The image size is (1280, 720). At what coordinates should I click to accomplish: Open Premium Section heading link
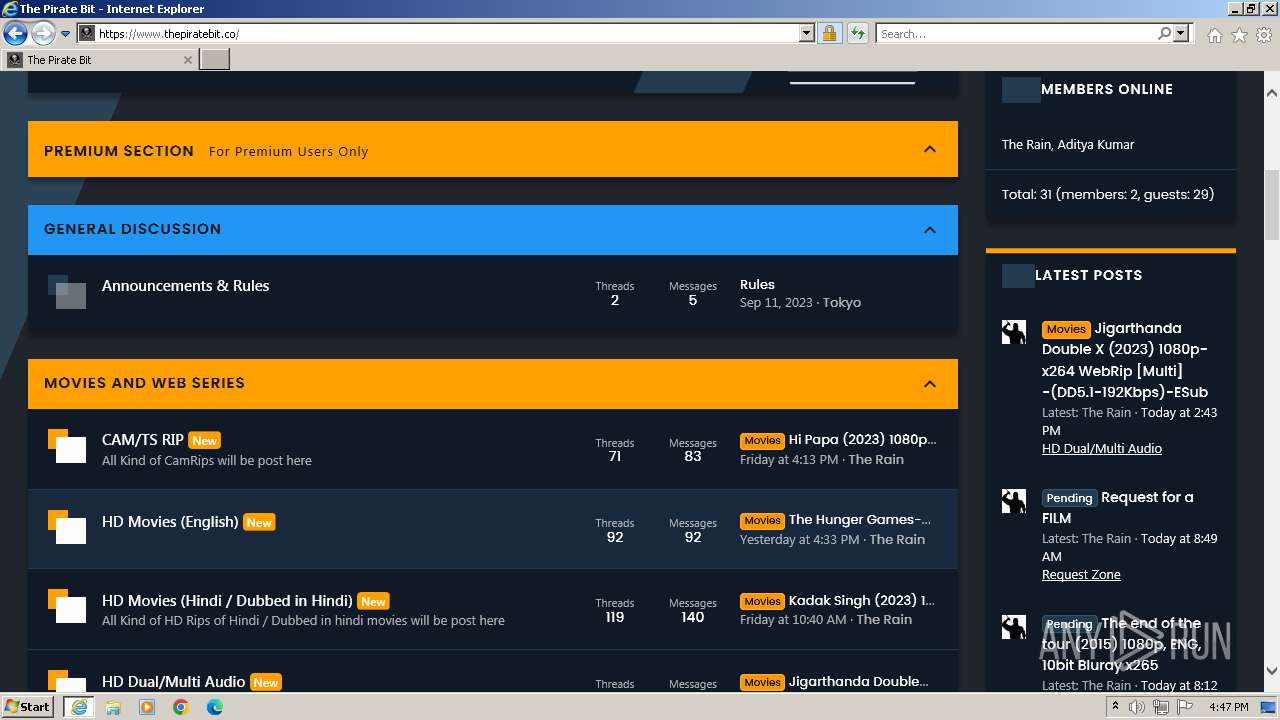click(x=119, y=151)
